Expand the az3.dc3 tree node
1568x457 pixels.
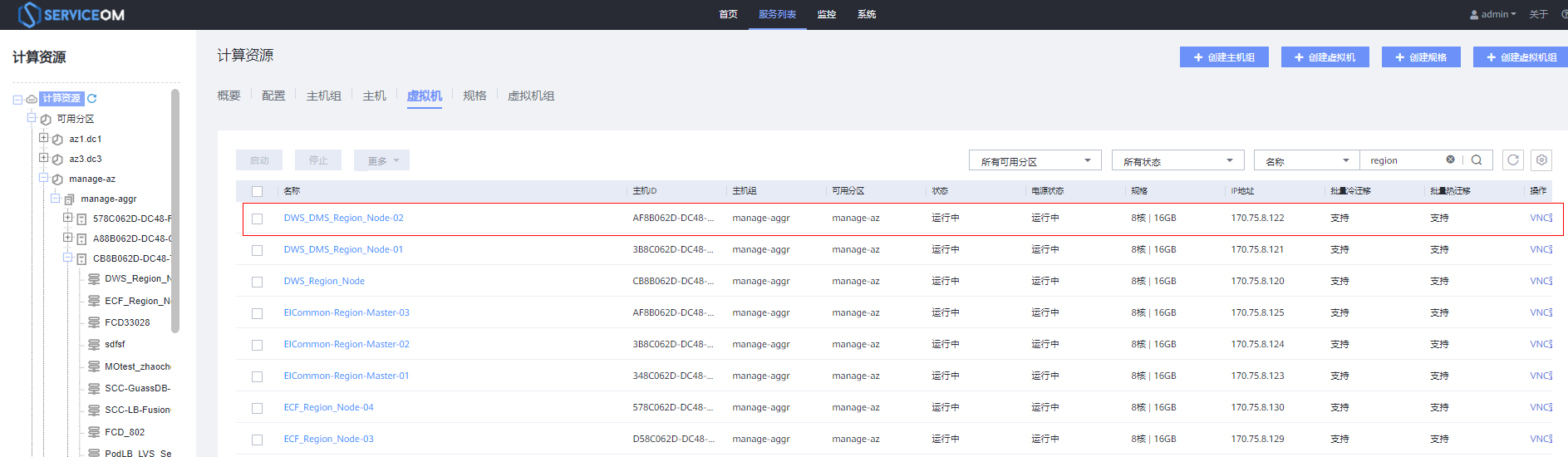pyautogui.click(x=43, y=158)
